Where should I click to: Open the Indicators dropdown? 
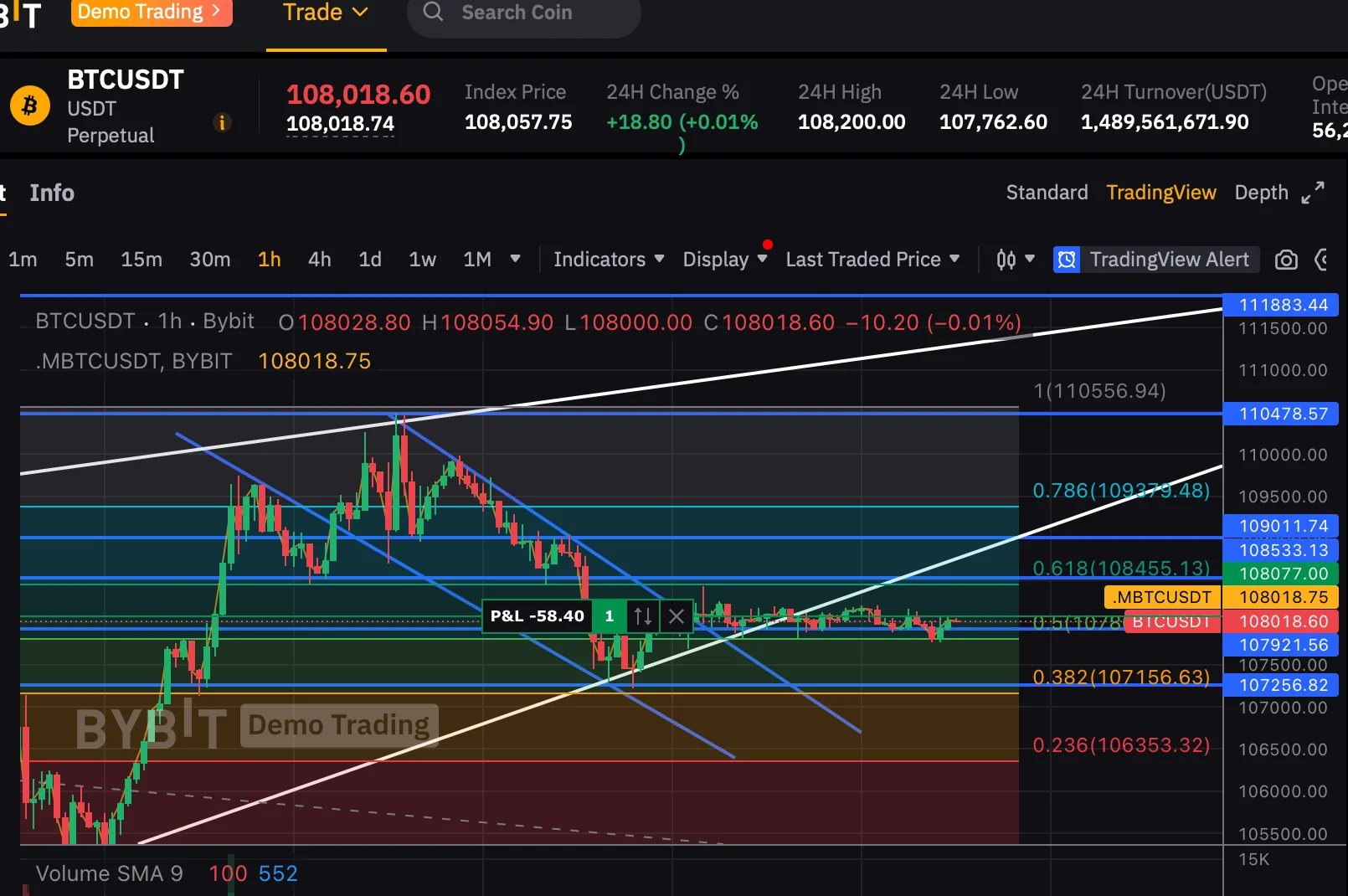click(609, 260)
